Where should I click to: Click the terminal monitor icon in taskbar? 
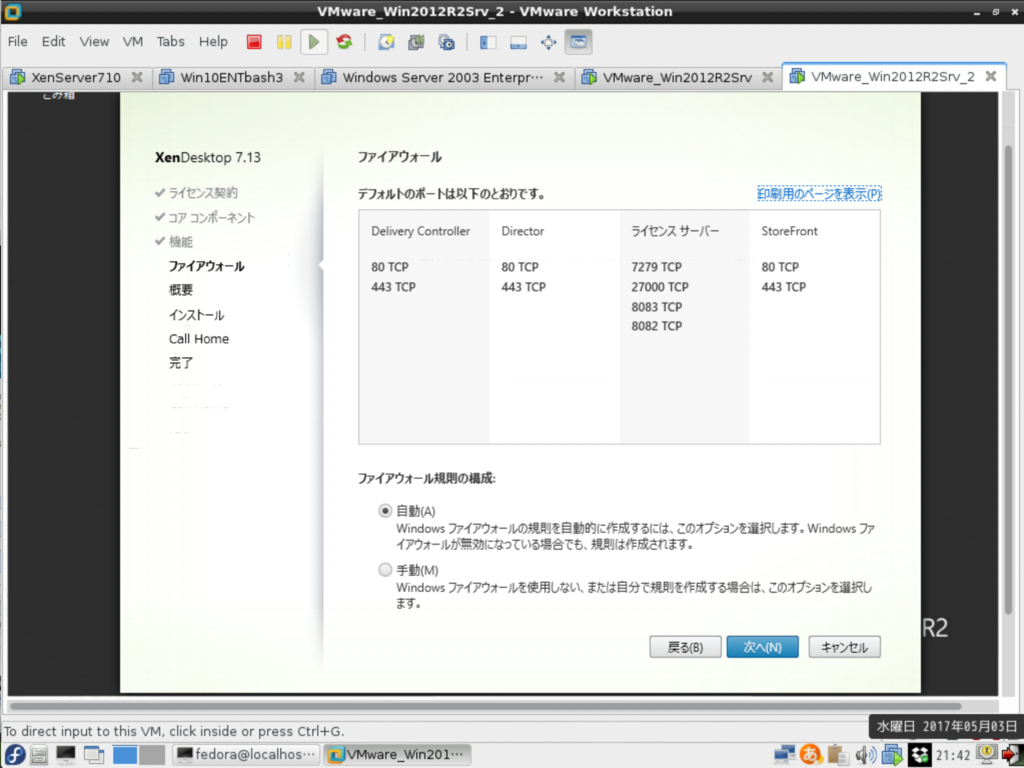pyautogui.click(x=65, y=755)
